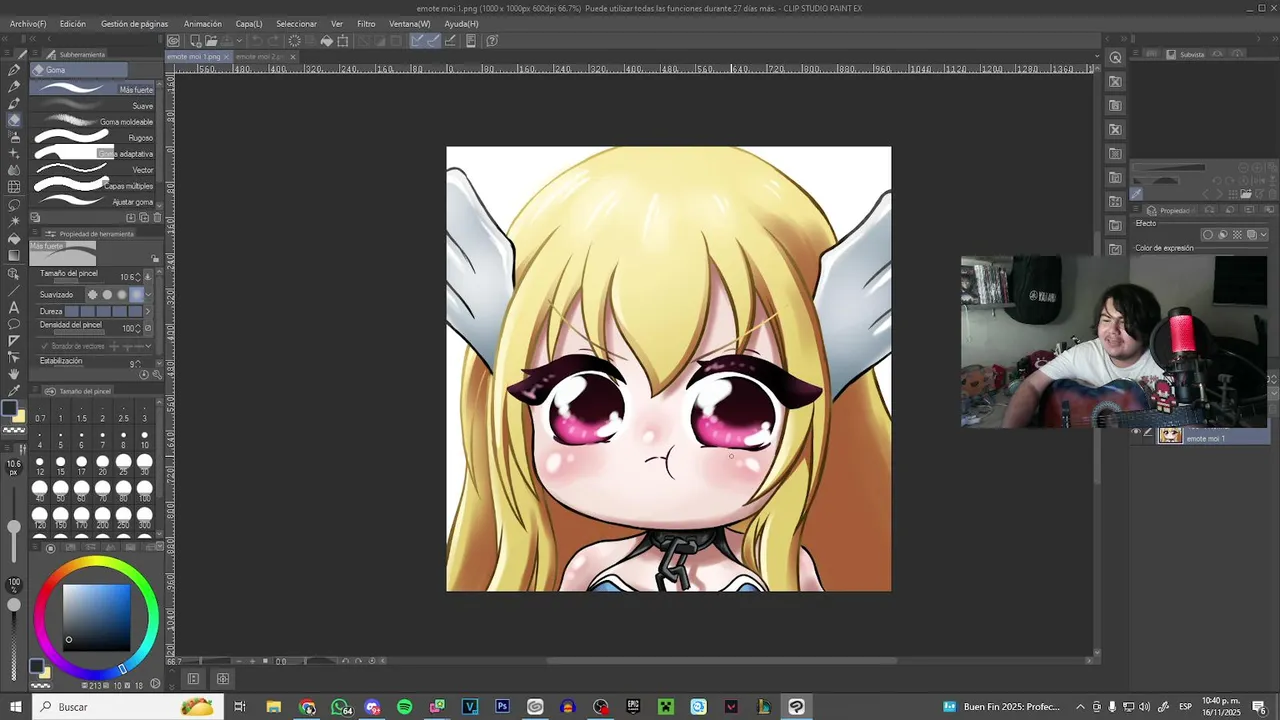Viewport: 1280px width, 720px height.
Task: Open the save dropdown arrow in the command bar
Action: [x=240, y=41]
